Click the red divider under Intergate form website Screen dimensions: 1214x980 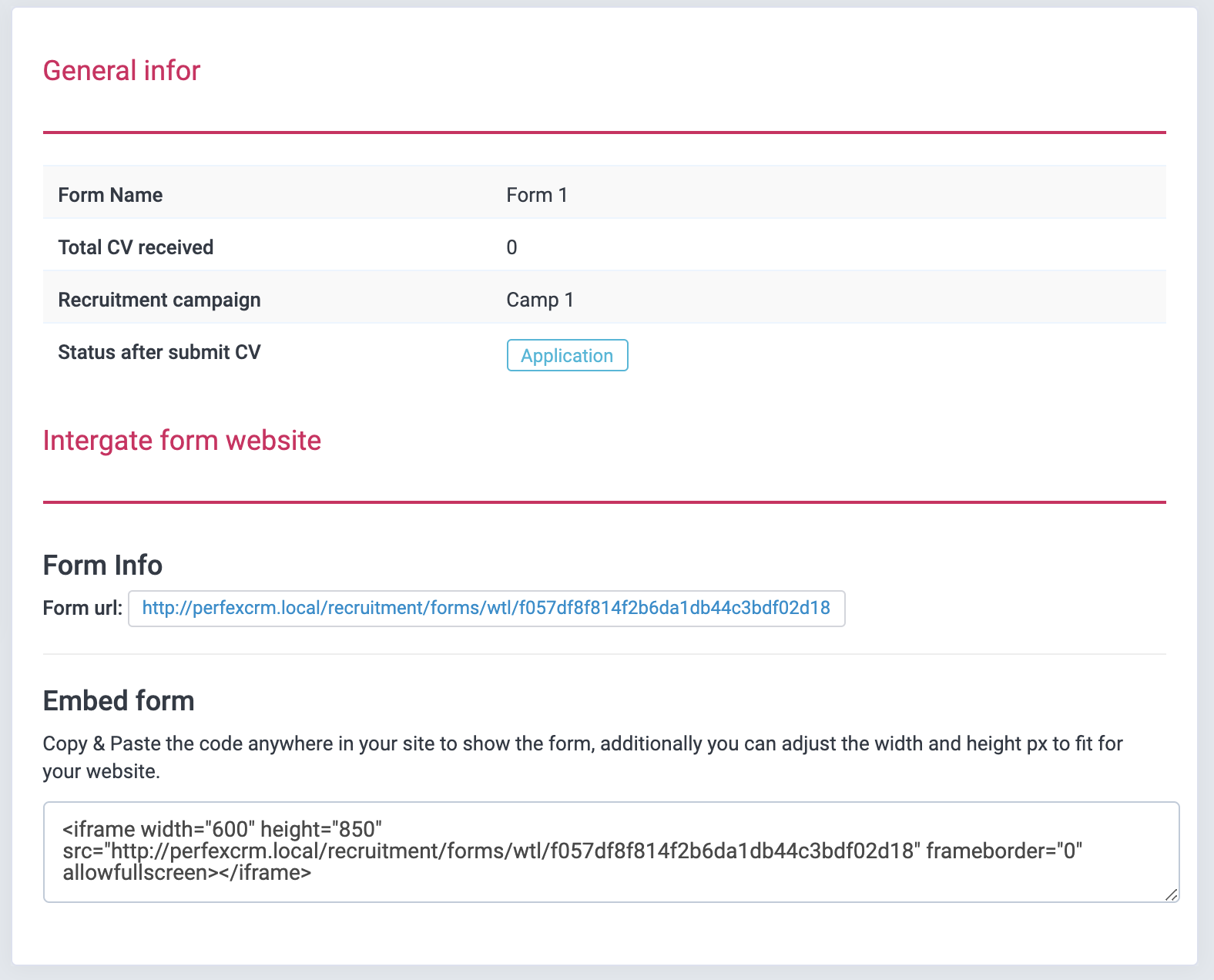(604, 502)
